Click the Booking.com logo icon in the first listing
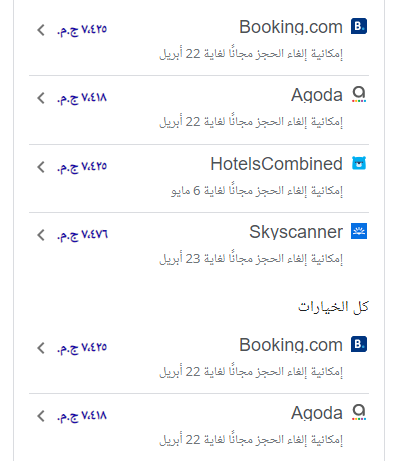The width and height of the screenshot is (417, 461). point(359,26)
